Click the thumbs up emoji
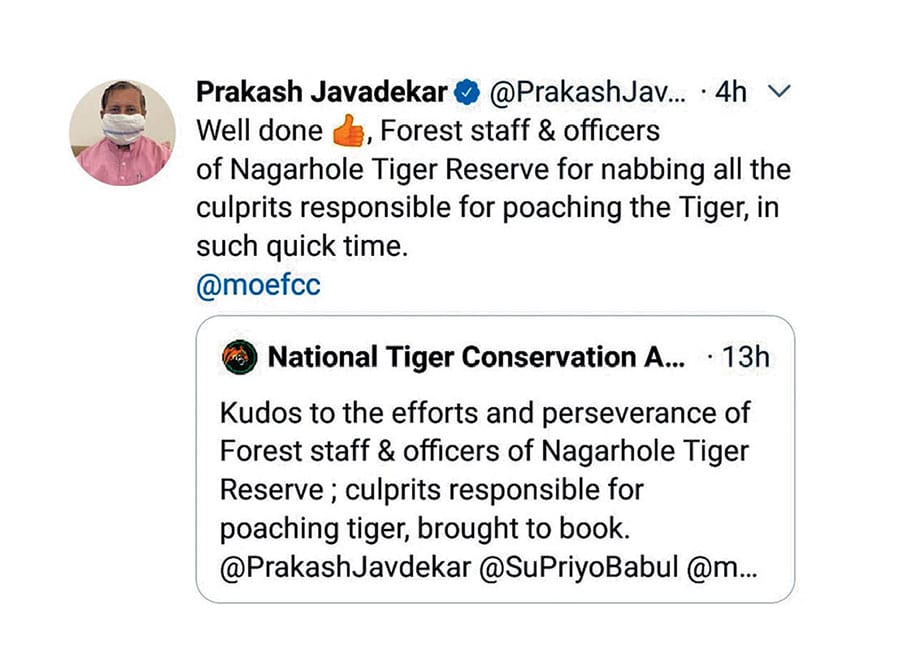 tap(348, 132)
